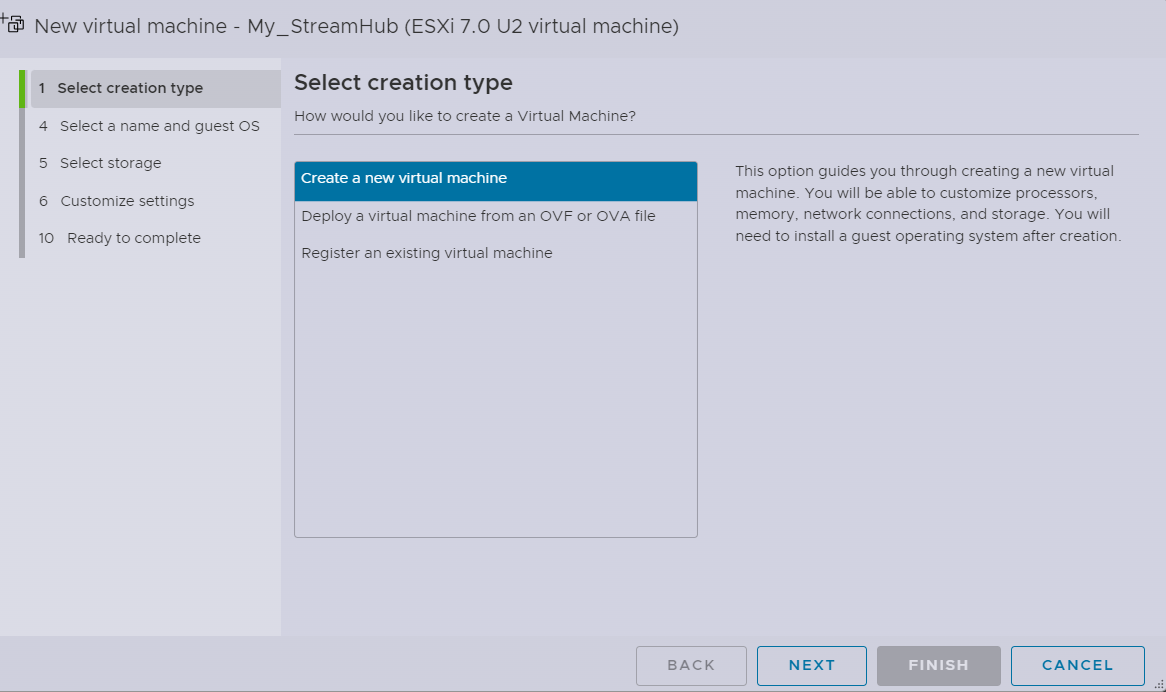Click the CANCEL button
Viewport: 1166px width, 692px height.
click(1077, 665)
